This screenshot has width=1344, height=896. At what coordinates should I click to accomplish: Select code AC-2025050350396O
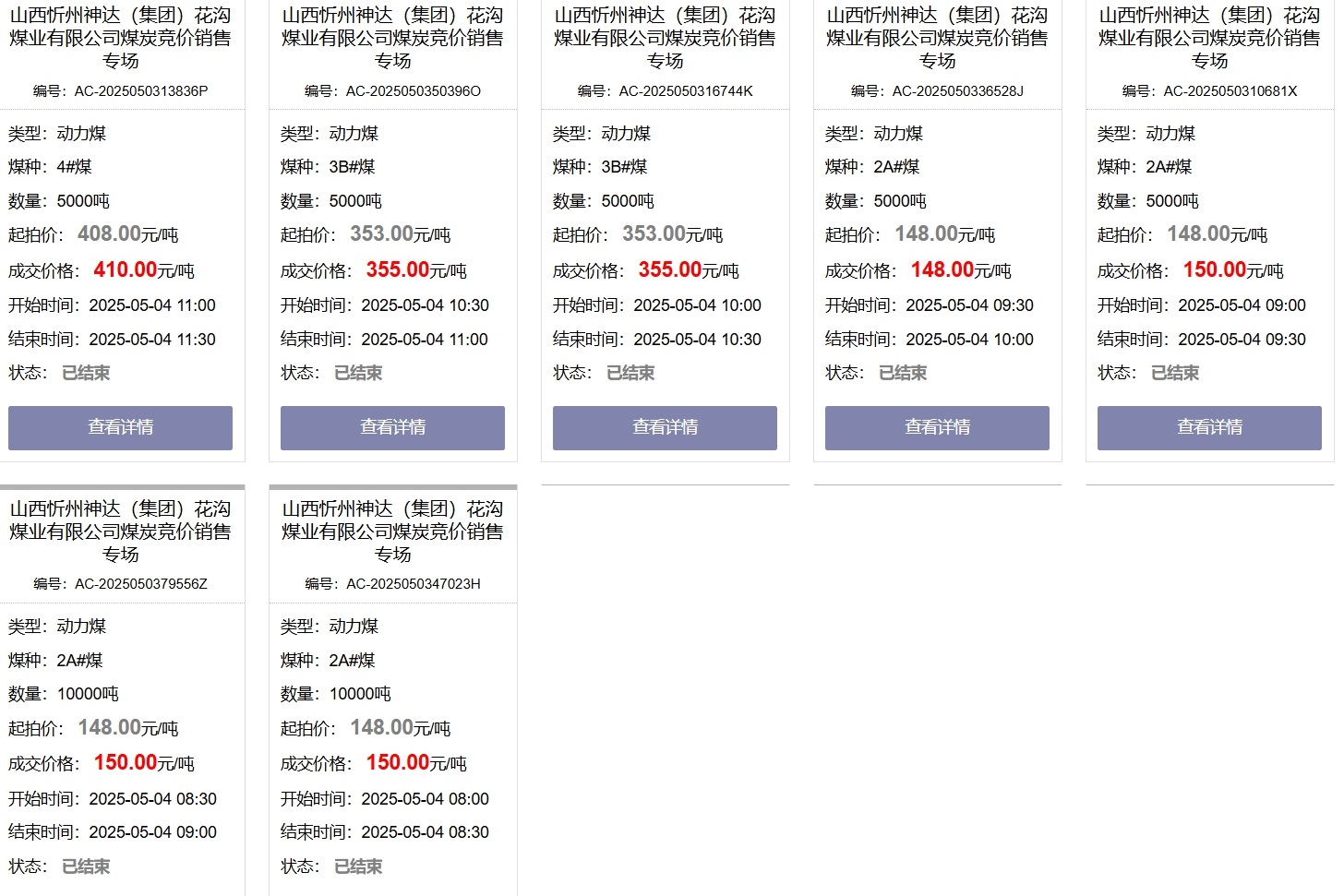click(414, 90)
